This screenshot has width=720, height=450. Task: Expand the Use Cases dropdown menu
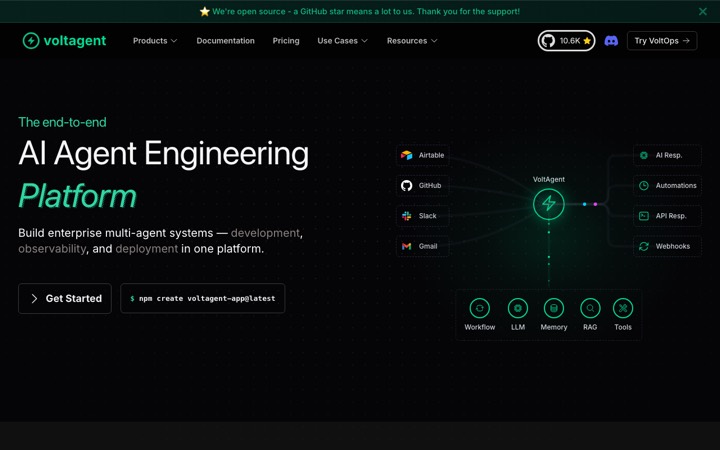343,41
